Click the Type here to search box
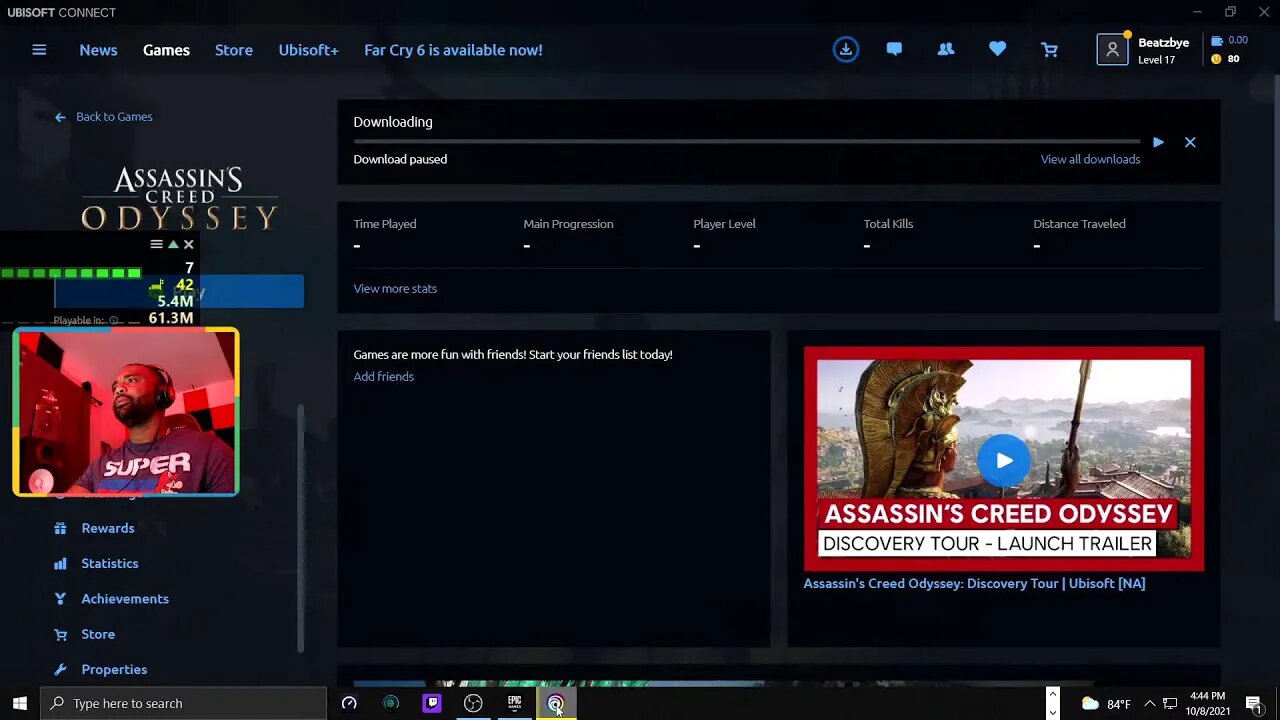The width and height of the screenshot is (1280, 720). [184, 703]
